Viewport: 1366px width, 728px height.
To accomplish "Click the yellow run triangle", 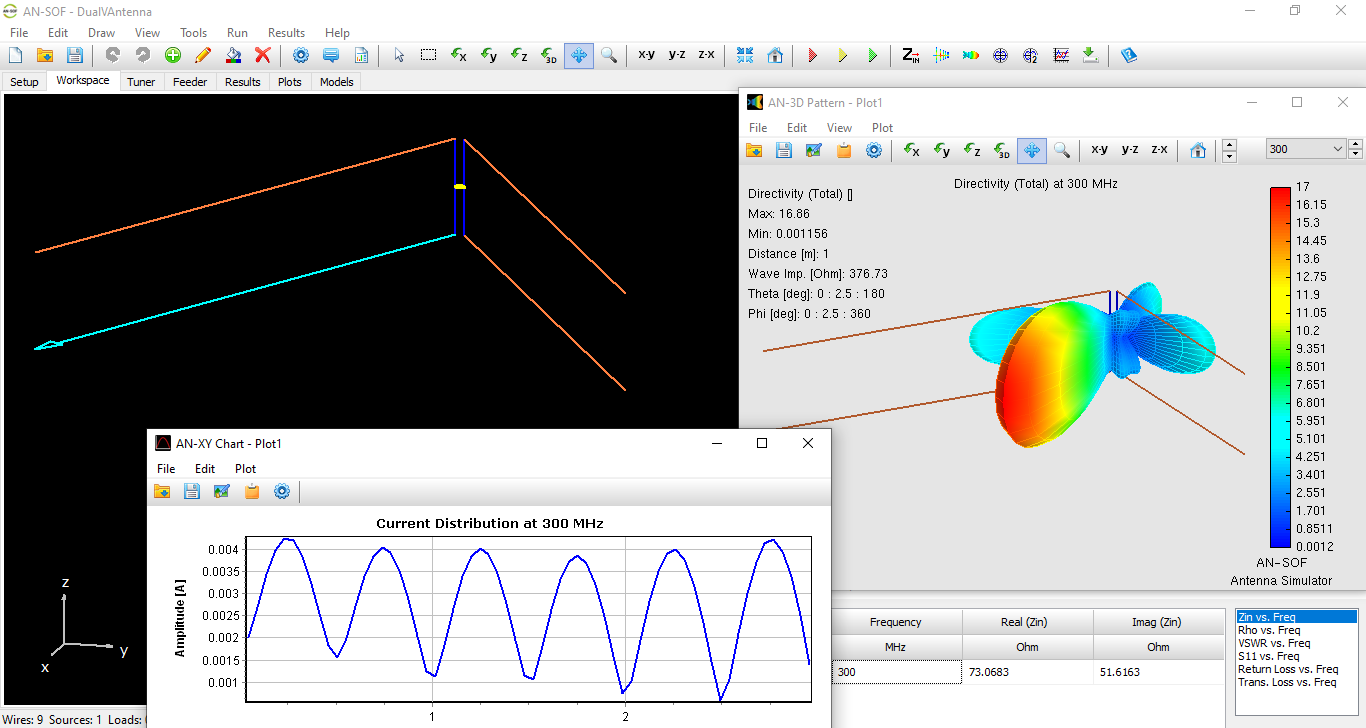I will pos(843,56).
